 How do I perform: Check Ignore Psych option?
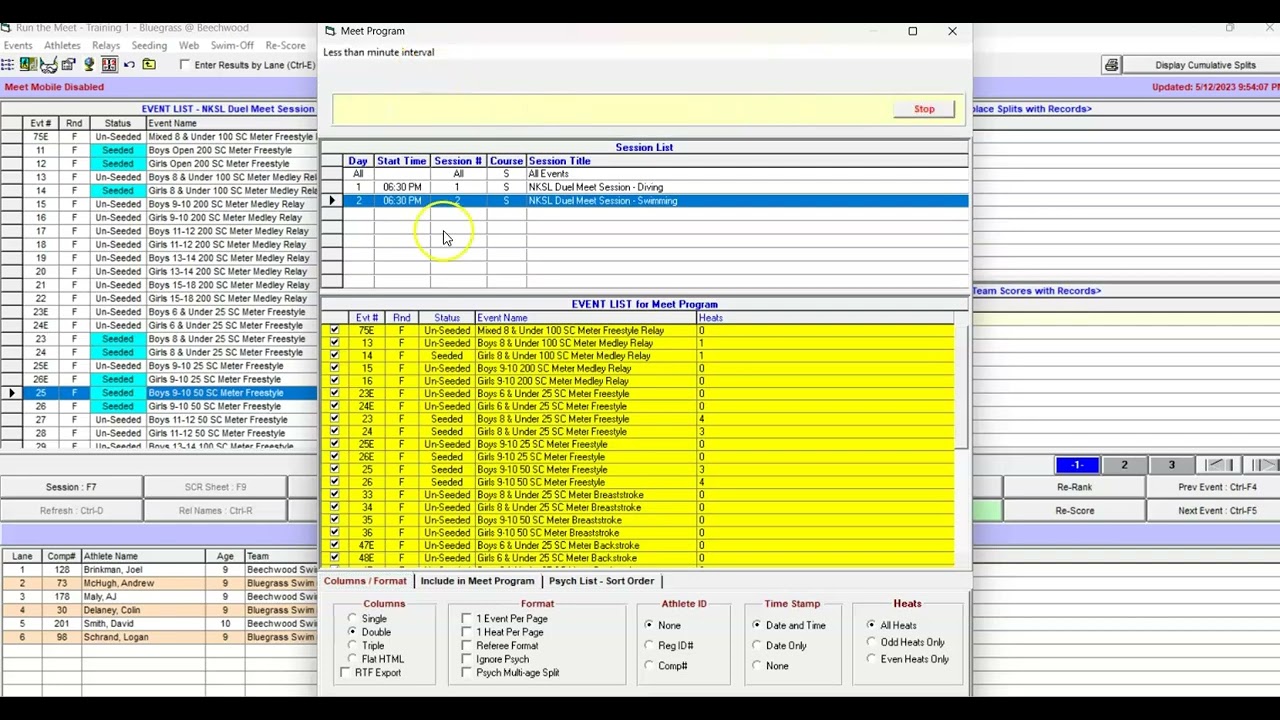[x=466, y=659]
